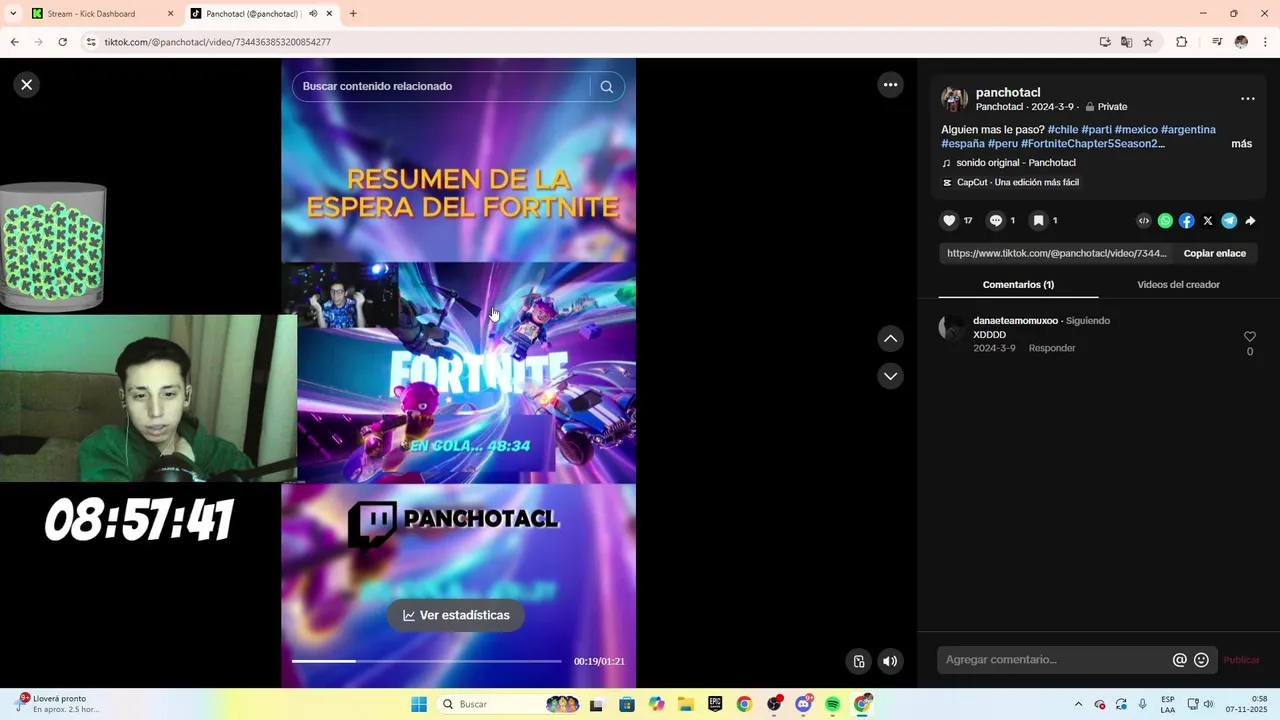Image resolution: width=1280 pixels, height=720 pixels.
Task: Click the danaeteamomuxoo commenter name
Action: [x=1015, y=321]
